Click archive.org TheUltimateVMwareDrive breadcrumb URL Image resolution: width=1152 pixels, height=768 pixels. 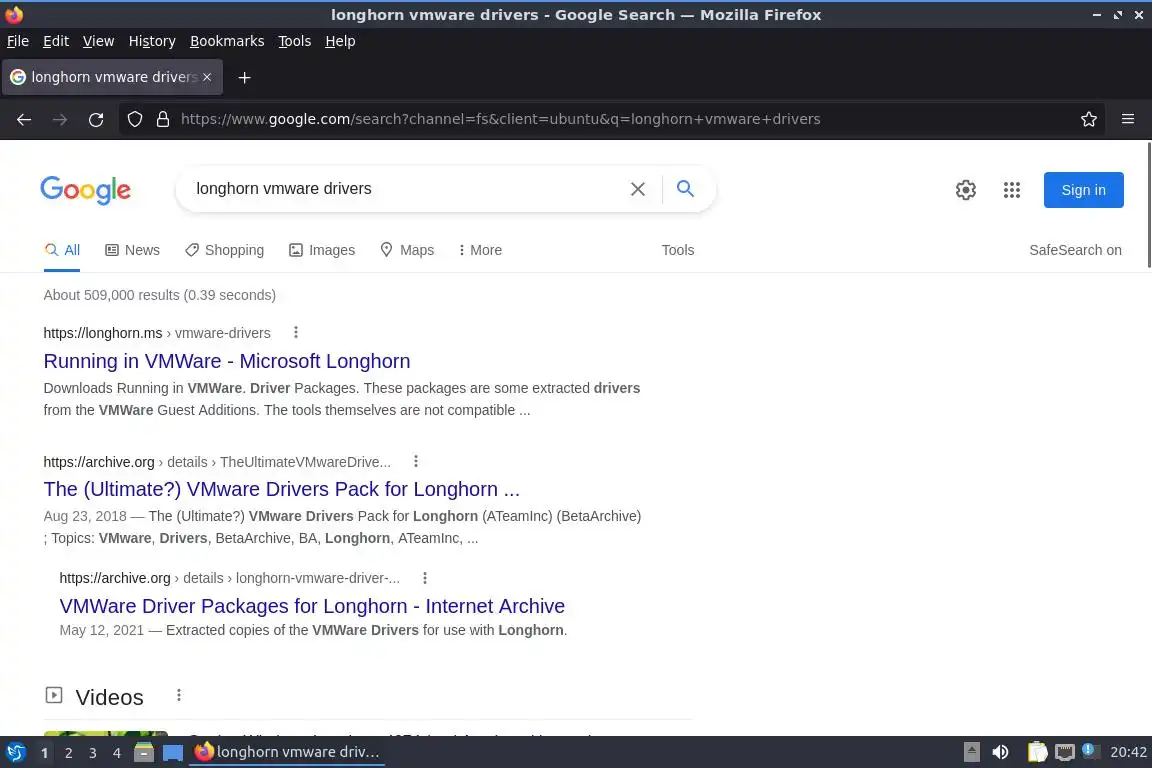(217, 462)
